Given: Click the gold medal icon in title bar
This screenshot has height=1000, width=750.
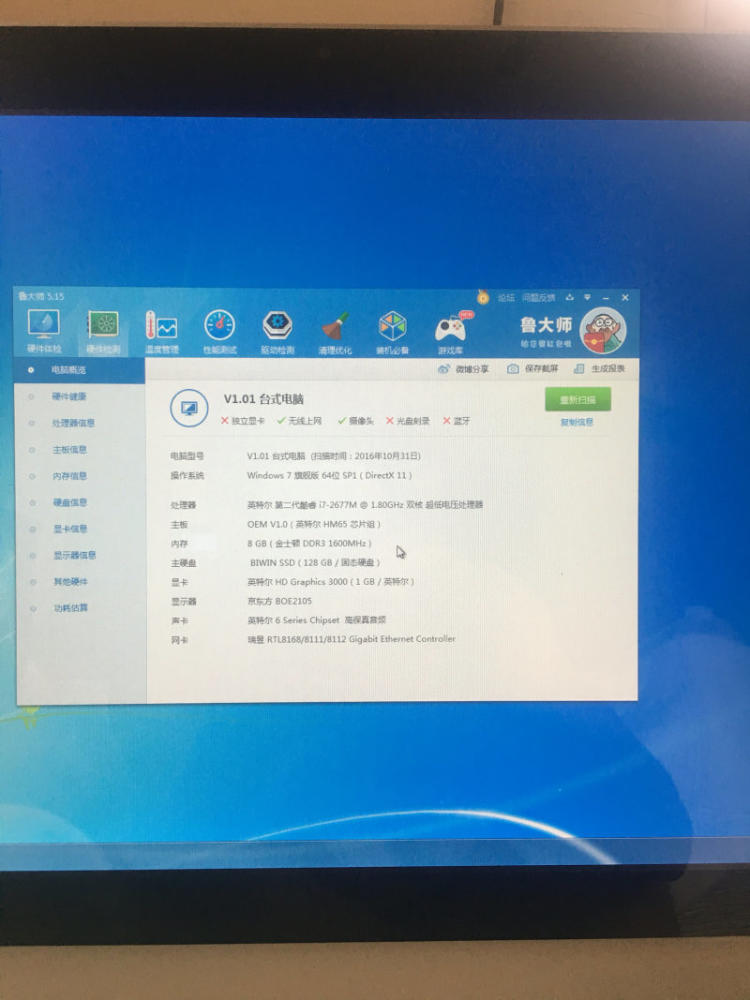Looking at the screenshot, I should point(483,297).
